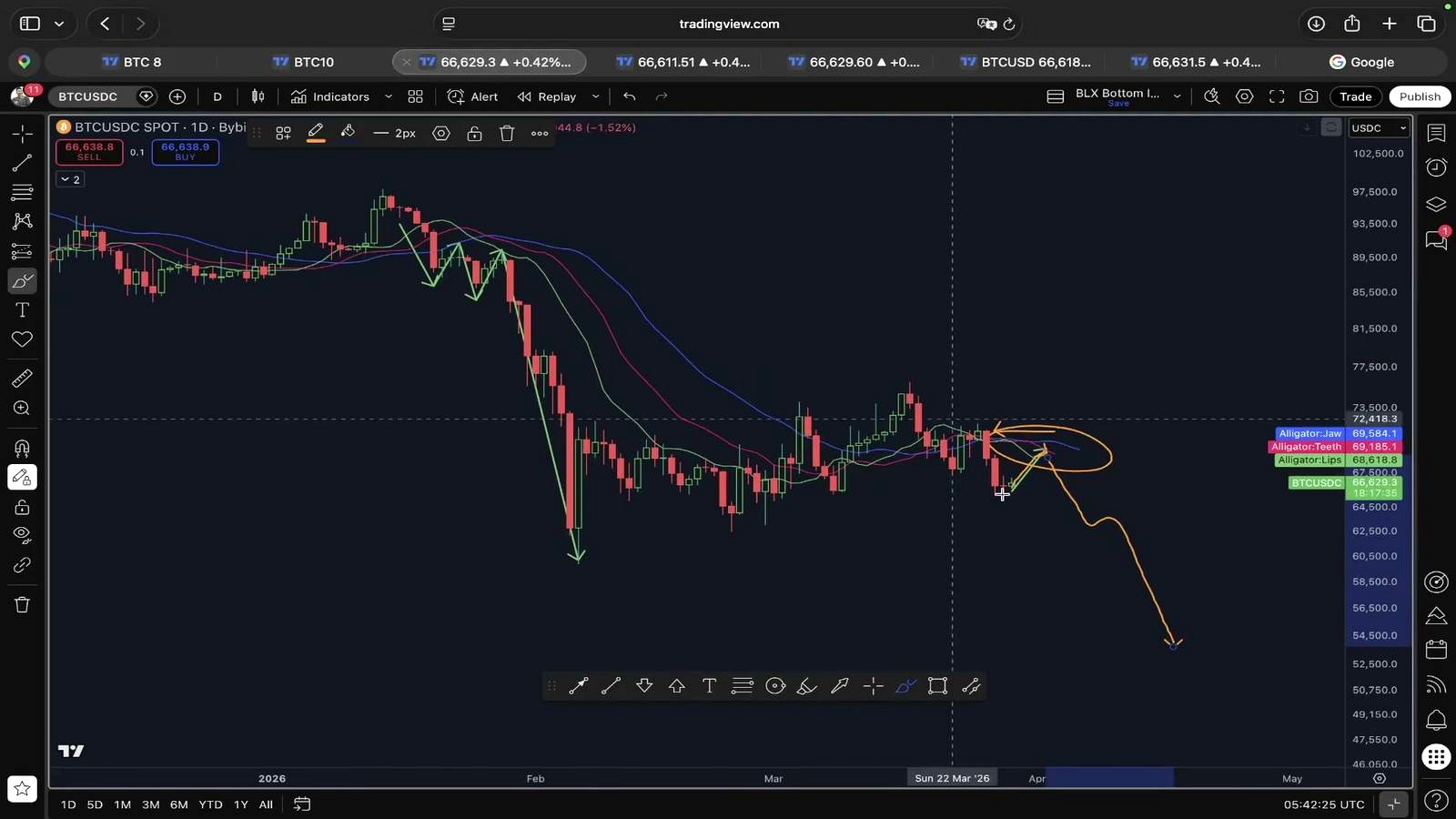
Task: Select the zoom in tool
Action: pyautogui.click(x=22, y=409)
